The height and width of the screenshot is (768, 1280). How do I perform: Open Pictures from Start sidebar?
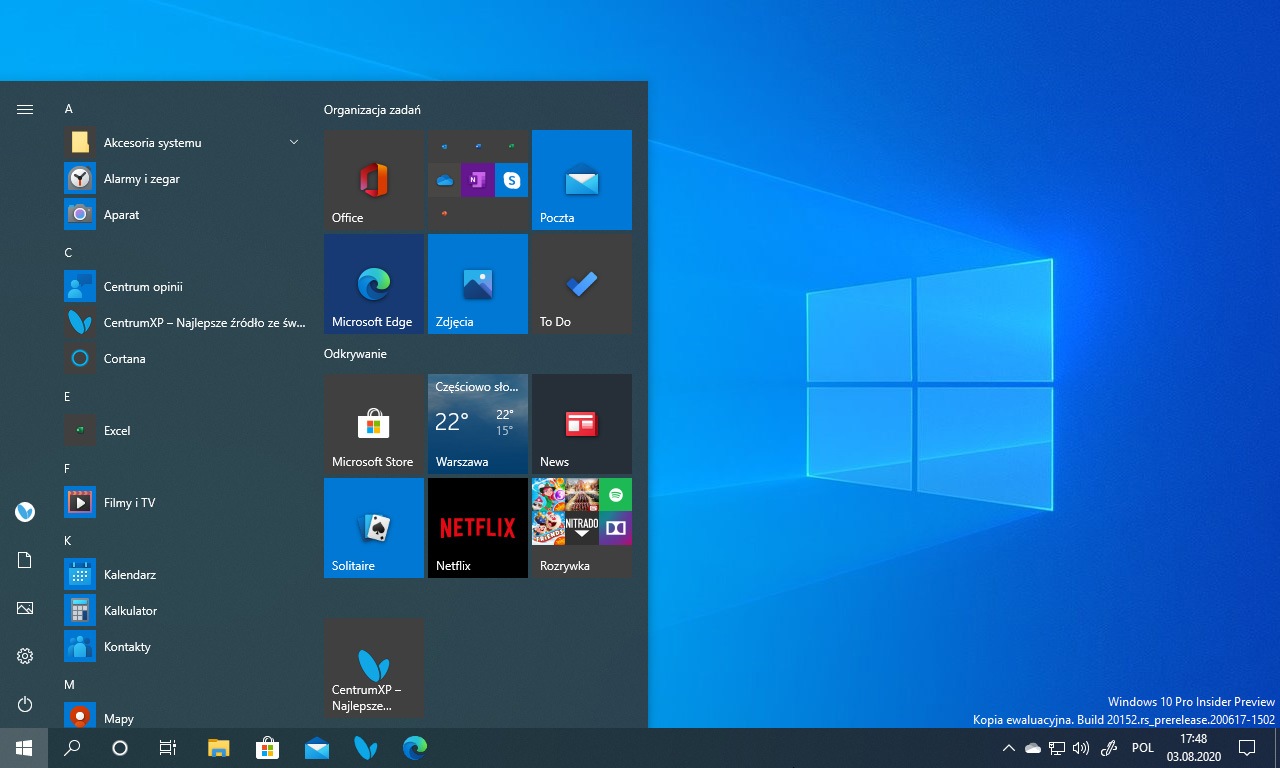tap(25, 608)
